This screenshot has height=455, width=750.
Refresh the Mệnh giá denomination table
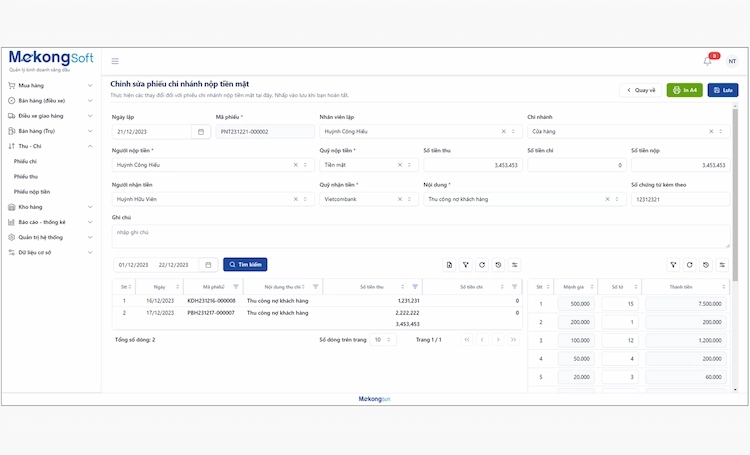point(690,265)
